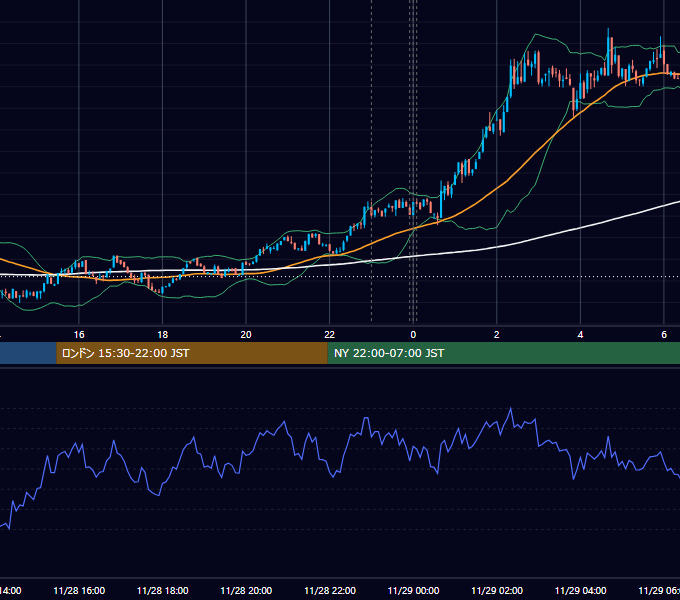
Task: Click the 11/28 18:00 timestamp label
Action: pos(163,591)
